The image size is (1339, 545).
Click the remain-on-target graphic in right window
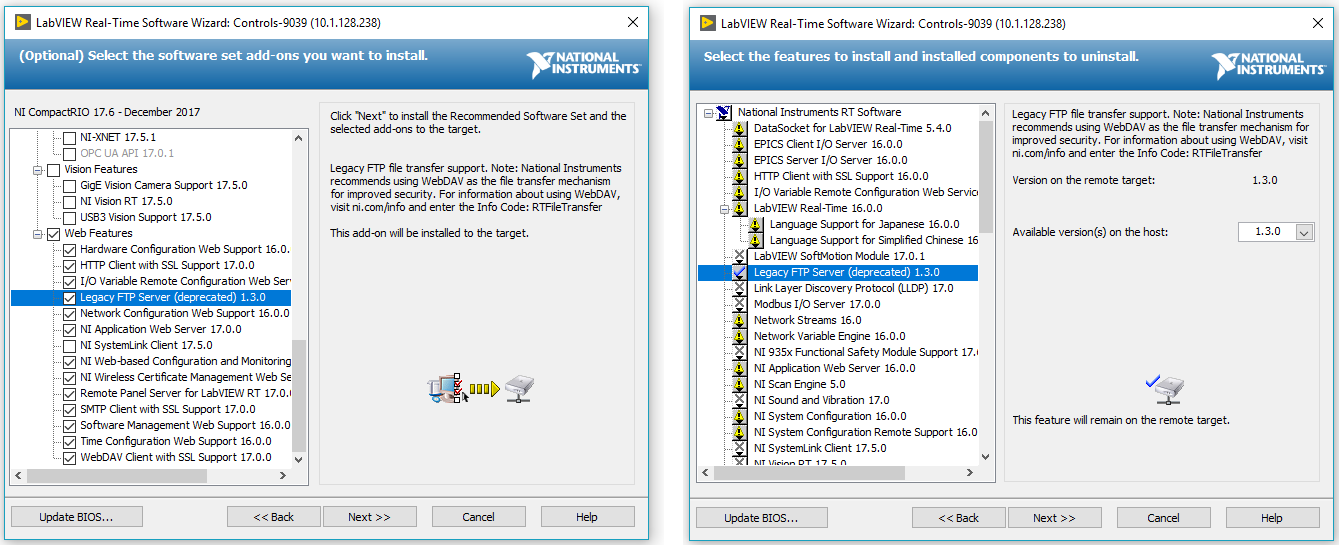pos(1165,388)
